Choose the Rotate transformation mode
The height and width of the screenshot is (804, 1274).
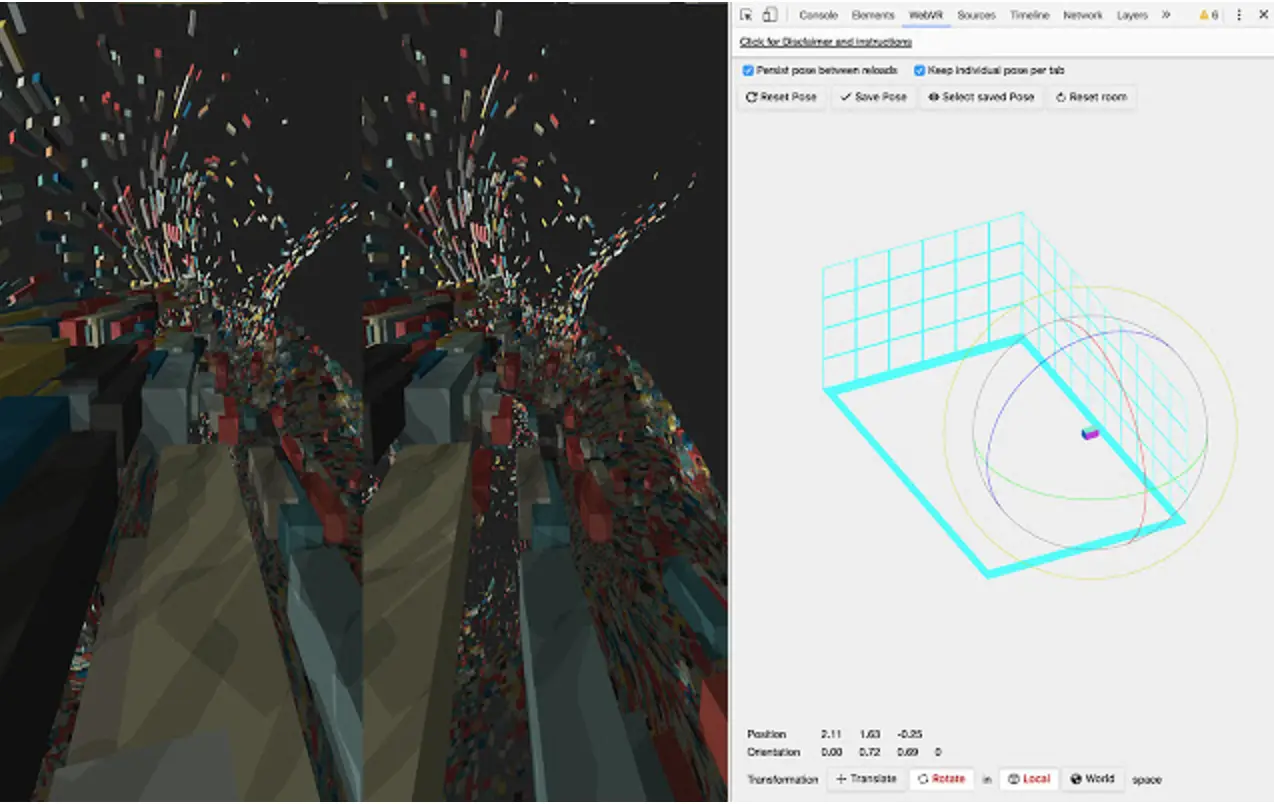click(941, 779)
